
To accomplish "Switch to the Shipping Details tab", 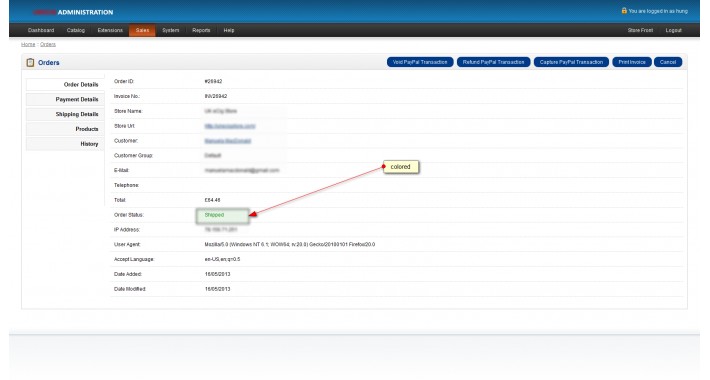I will (x=65, y=114).
